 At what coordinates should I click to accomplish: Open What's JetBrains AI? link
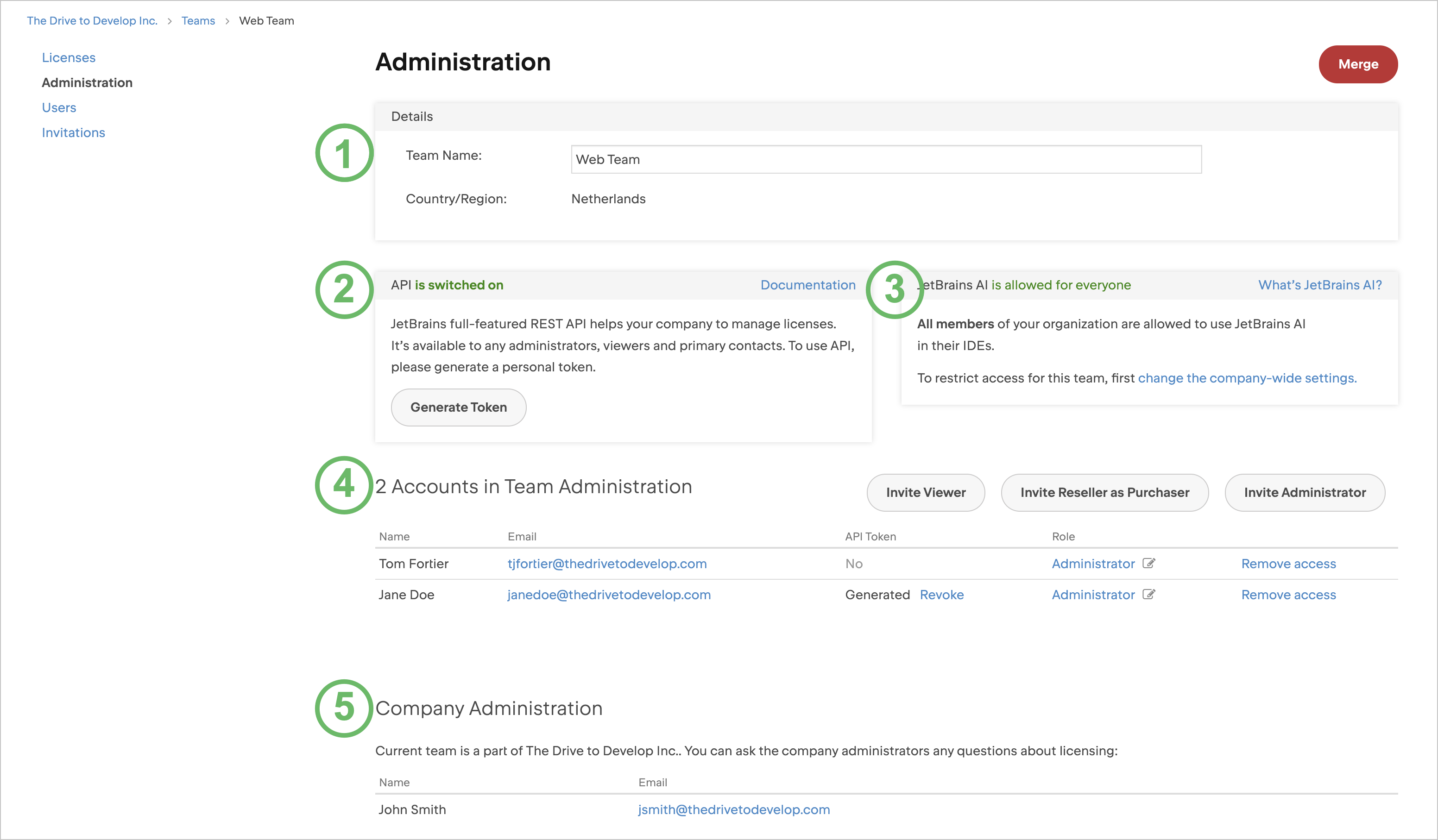[1319, 285]
